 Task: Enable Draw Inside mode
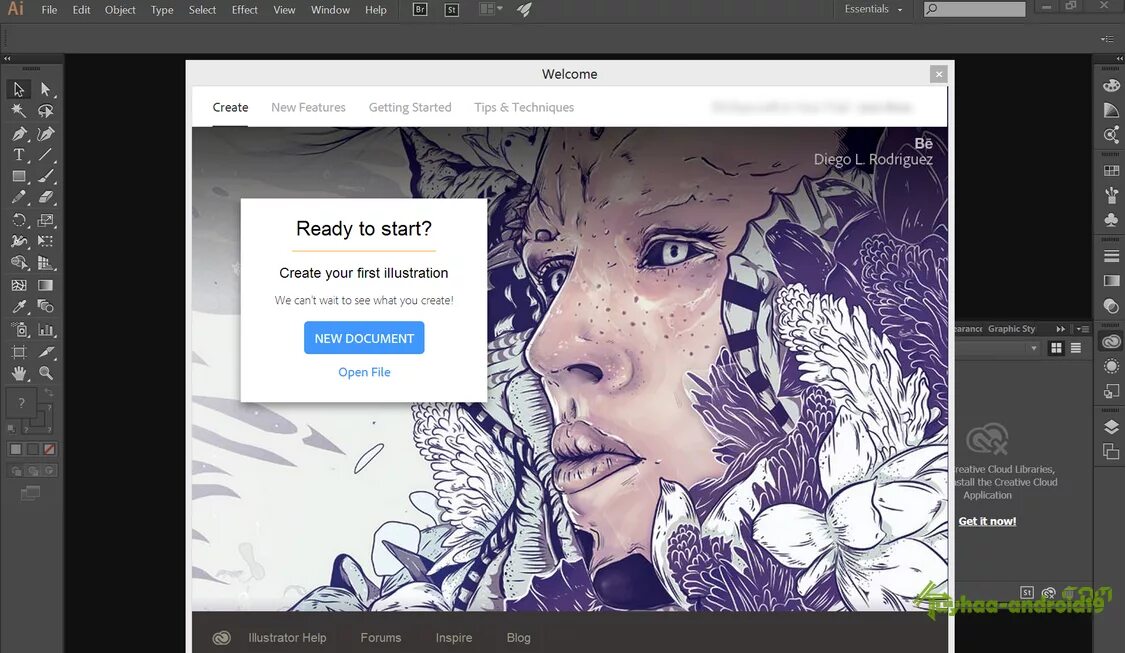tap(49, 471)
